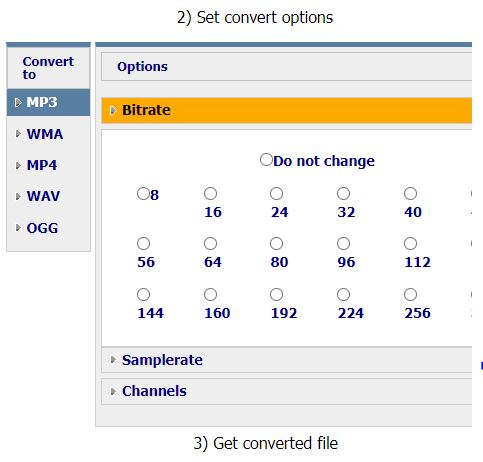483x462 pixels.
Task: Select the 256 bitrate option
Action: click(410, 295)
